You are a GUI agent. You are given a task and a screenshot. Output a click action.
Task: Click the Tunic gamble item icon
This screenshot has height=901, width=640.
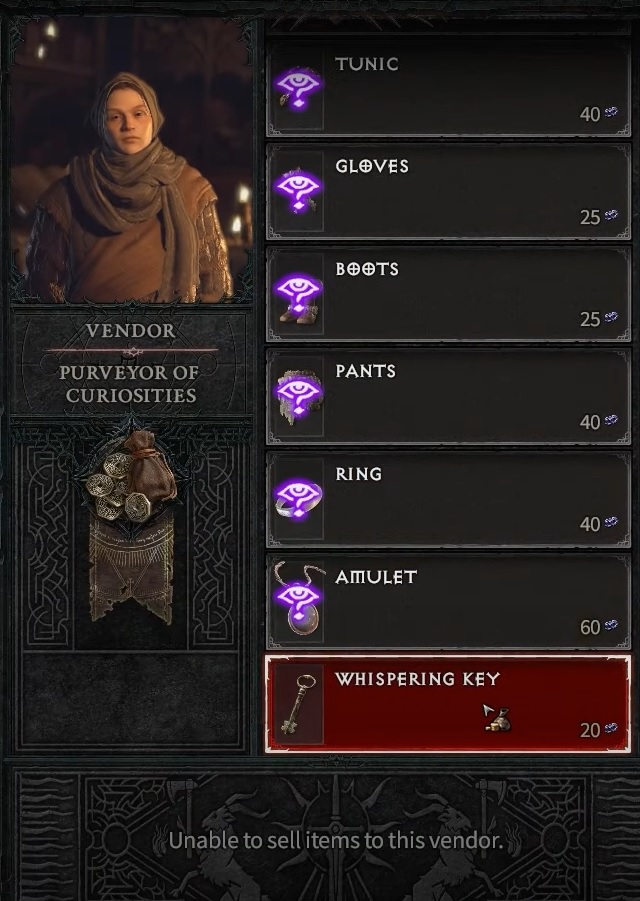[299, 88]
